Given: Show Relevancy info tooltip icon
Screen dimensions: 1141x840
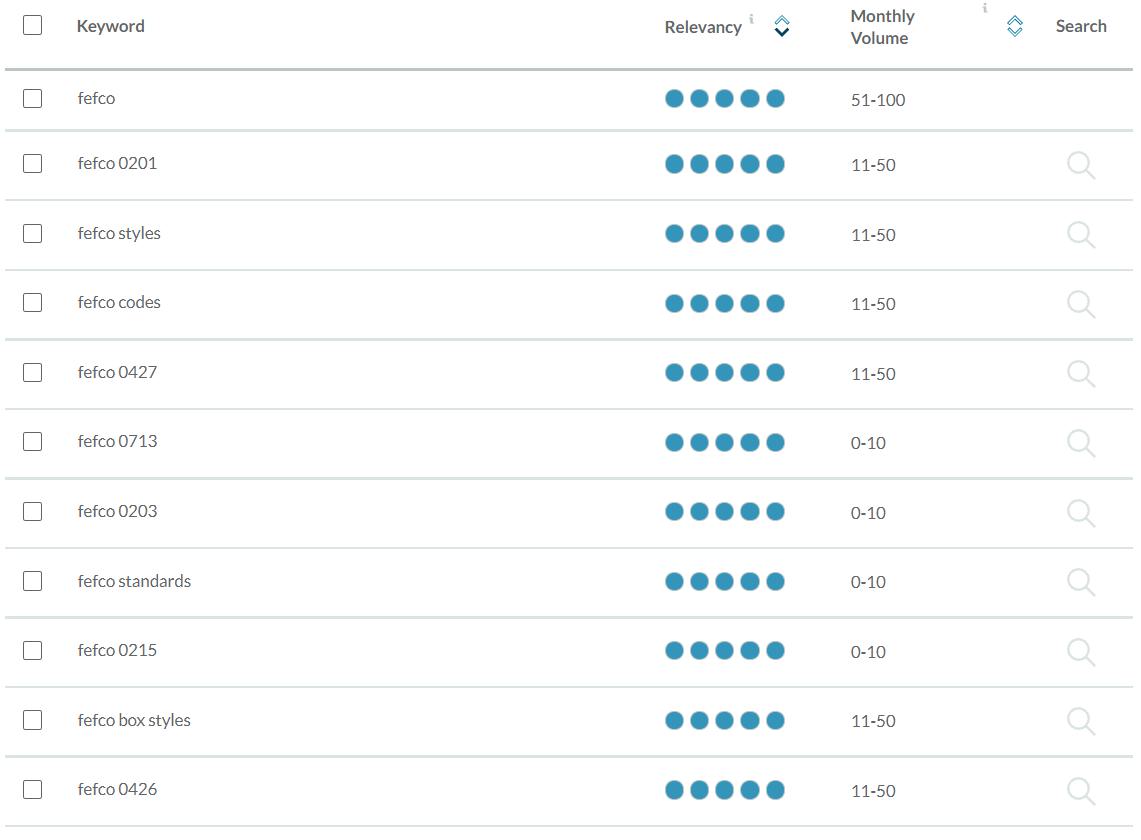Looking at the screenshot, I should click(x=751, y=18).
